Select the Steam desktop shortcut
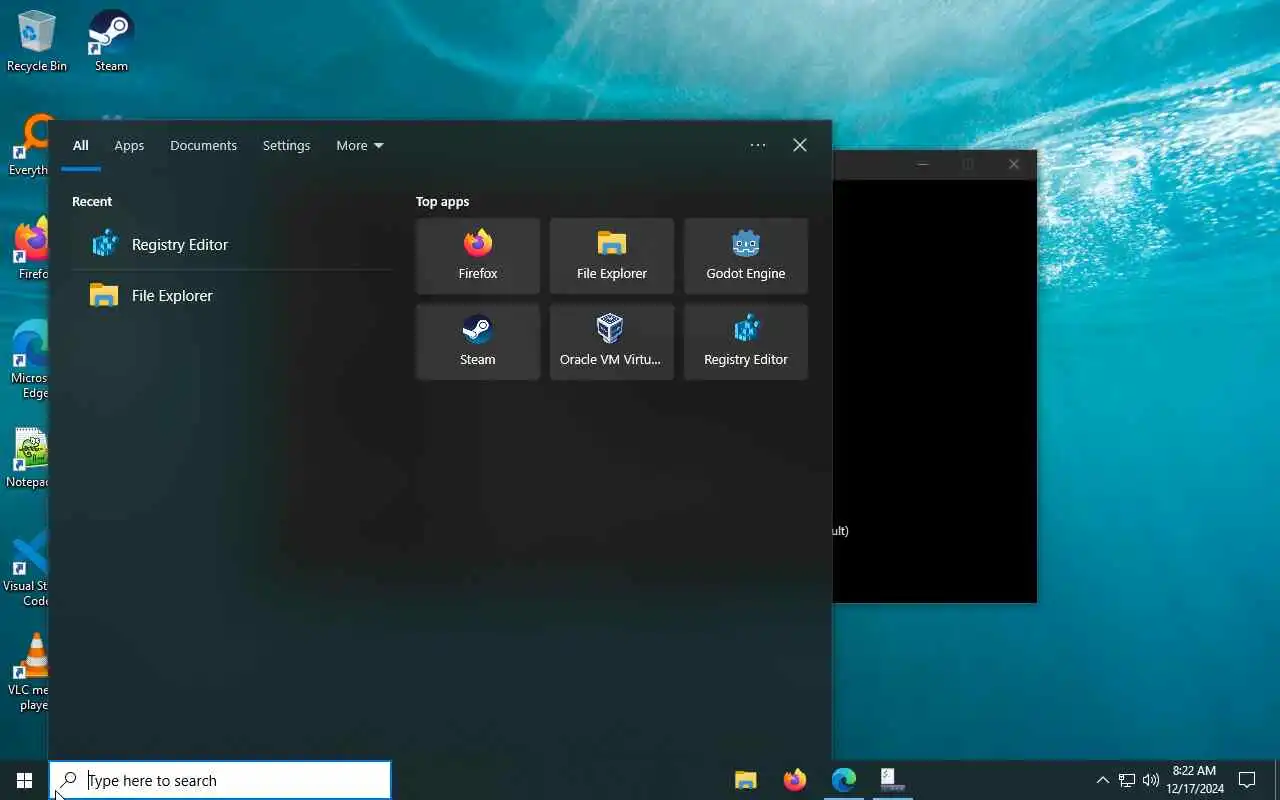Image resolution: width=1280 pixels, height=800 pixels. click(x=111, y=41)
